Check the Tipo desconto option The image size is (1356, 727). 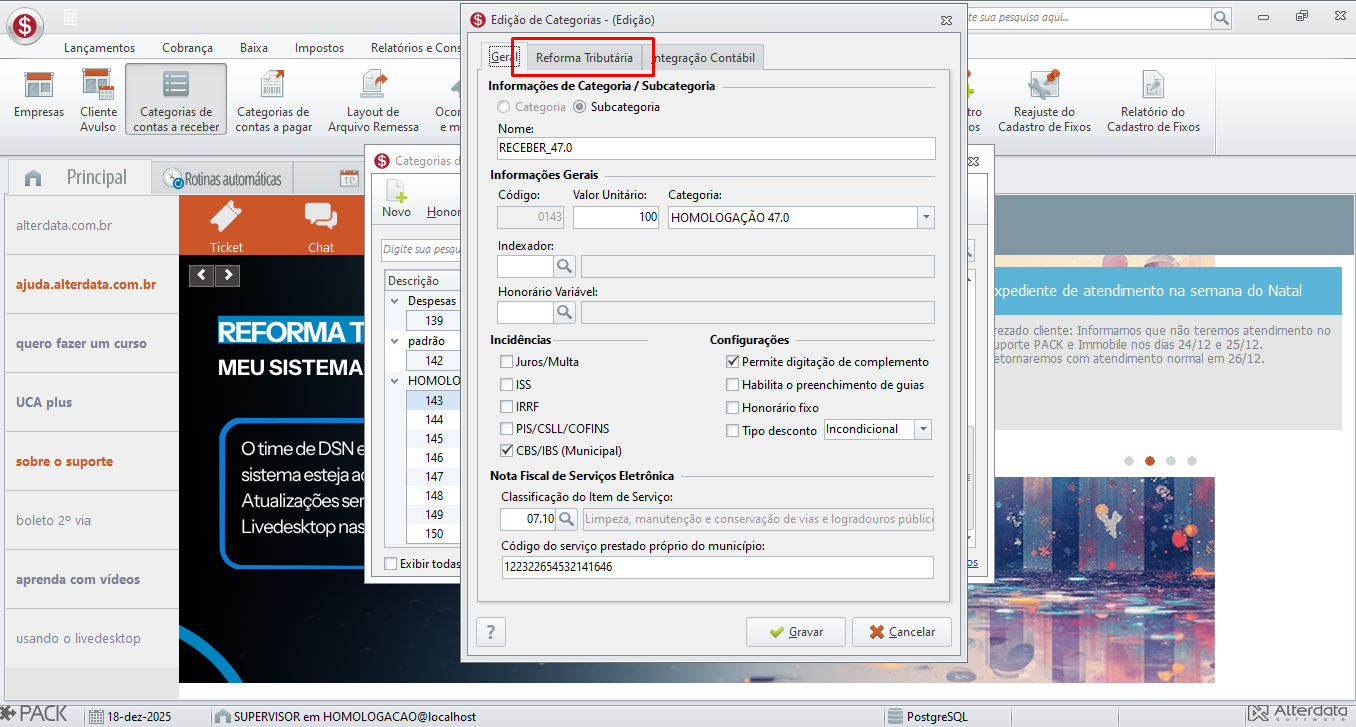coord(733,431)
